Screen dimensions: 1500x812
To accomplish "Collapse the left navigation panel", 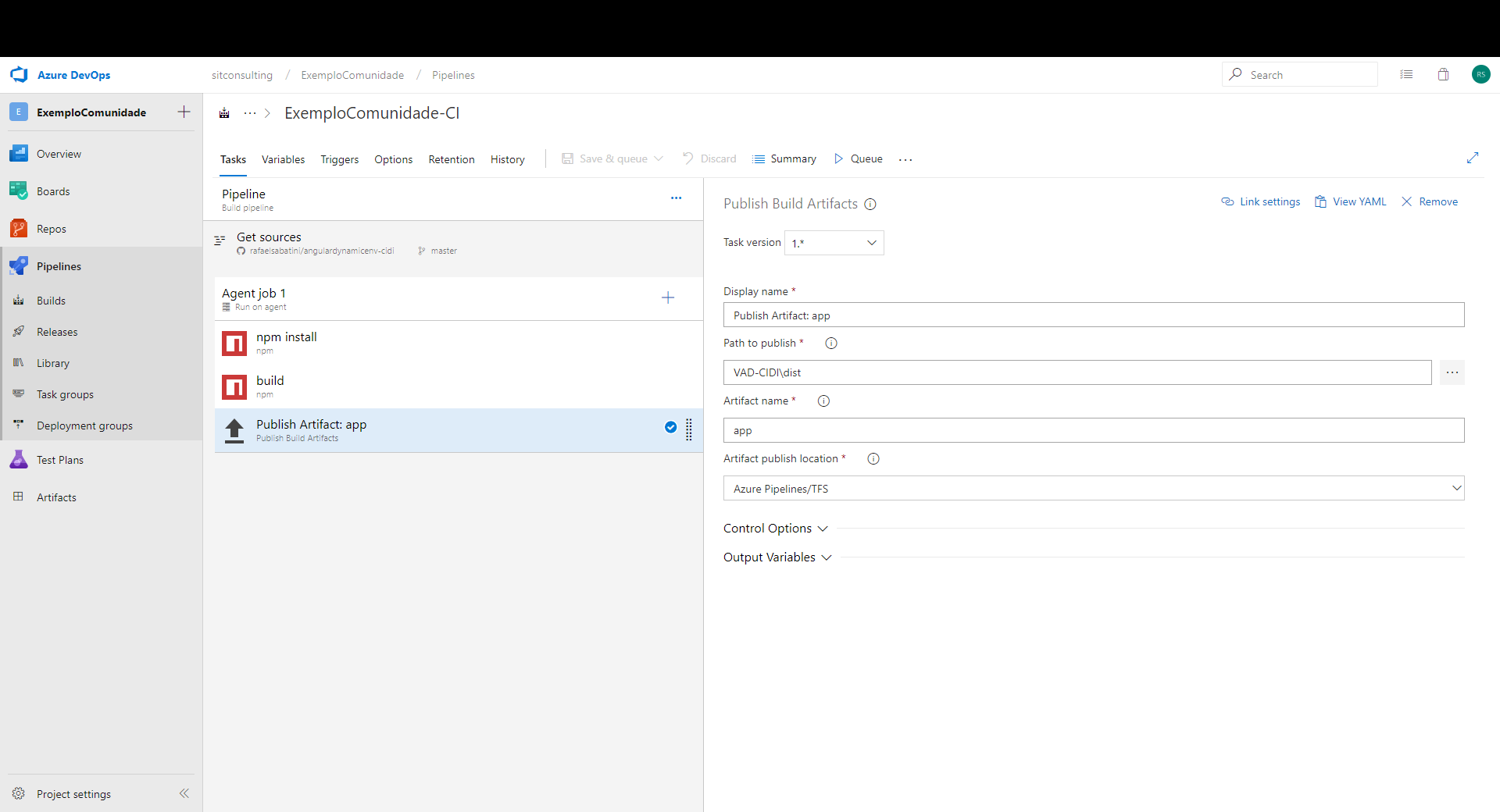I will coord(184,793).
